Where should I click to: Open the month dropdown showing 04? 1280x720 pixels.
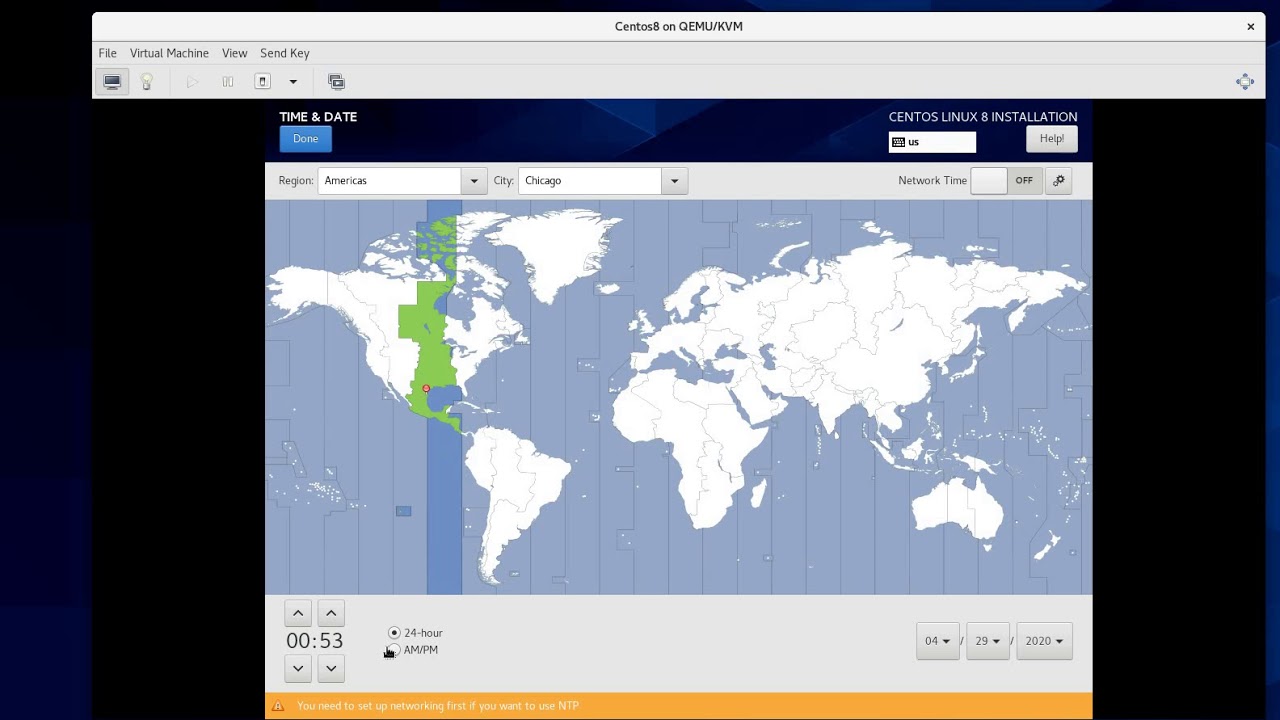pos(938,641)
